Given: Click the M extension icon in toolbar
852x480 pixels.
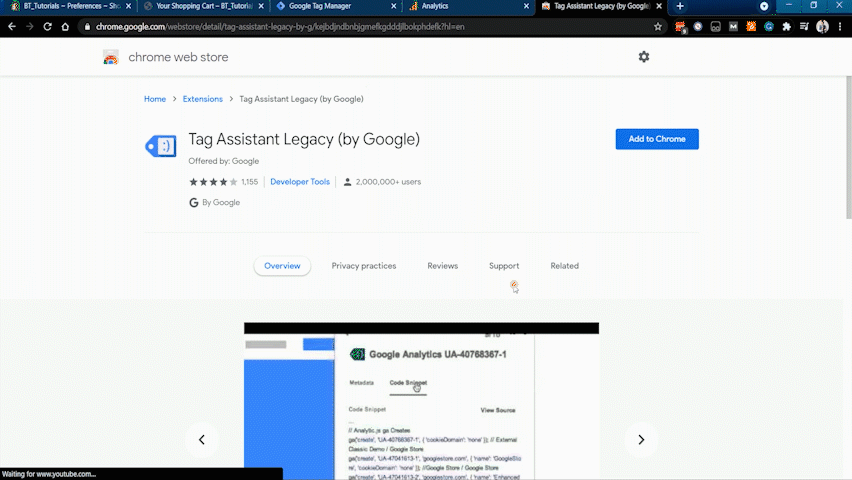Looking at the screenshot, I should tap(733, 26).
